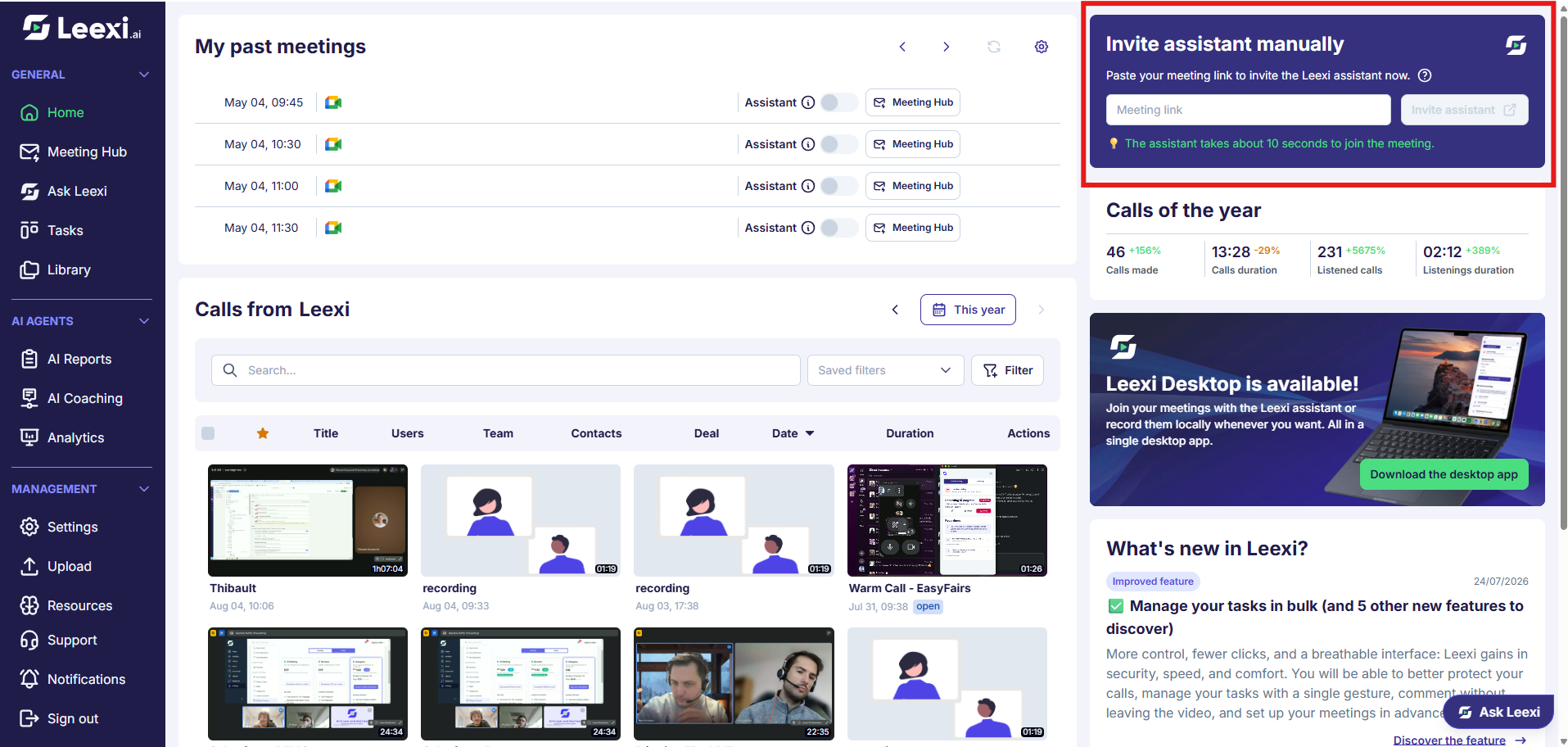Image resolution: width=1568 pixels, height=747 pixels.
Task: Click the Support headset icon
Action: pos(29,640)
